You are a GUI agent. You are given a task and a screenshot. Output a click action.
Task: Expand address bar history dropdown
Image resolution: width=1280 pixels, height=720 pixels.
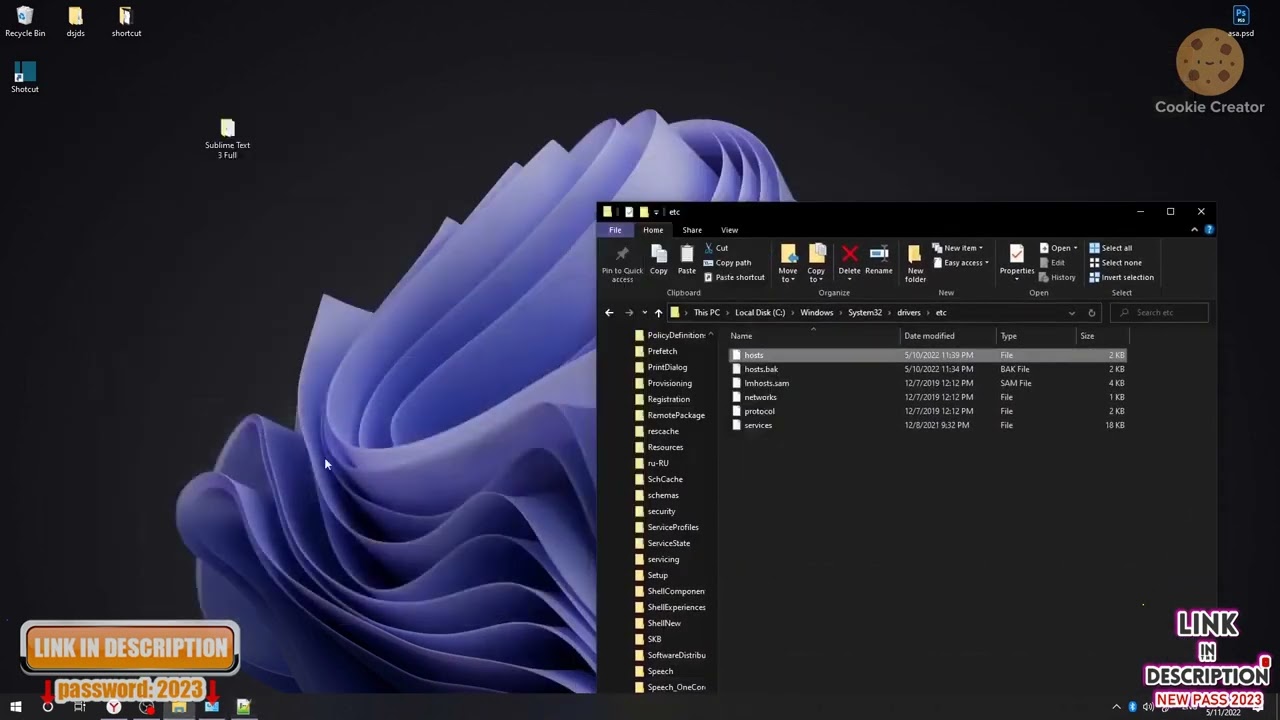pos(1072,313)
